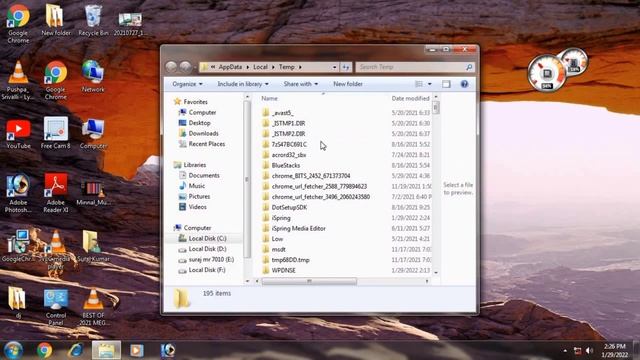
Task: Open the Minnal_Mu video file icon
Action: point(93,193)
